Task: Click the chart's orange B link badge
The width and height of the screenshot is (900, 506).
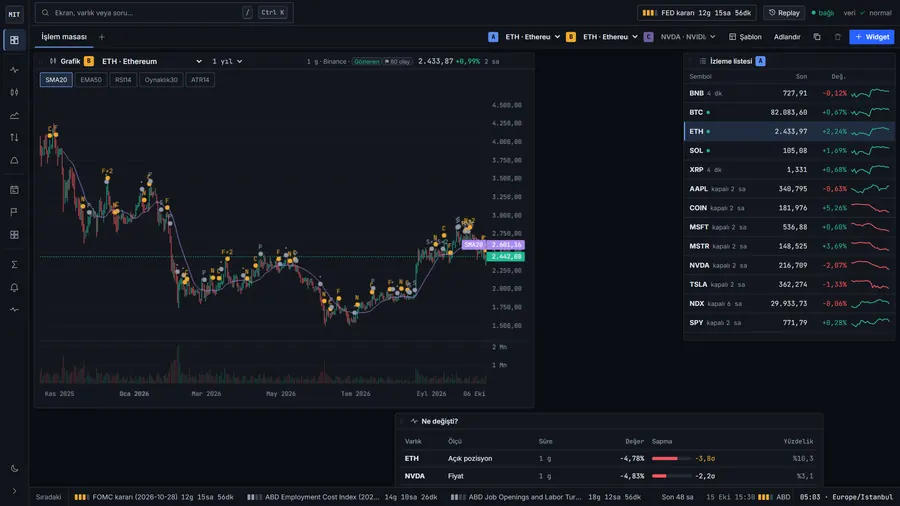Action: (x=88, y=61)
